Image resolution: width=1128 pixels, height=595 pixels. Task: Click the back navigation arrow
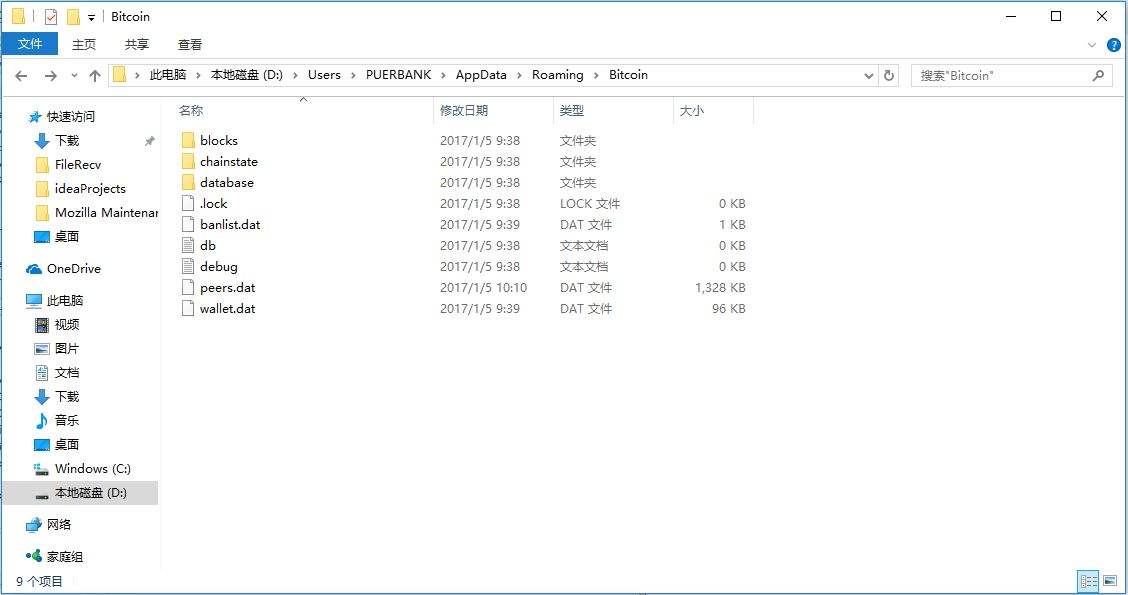[21, 76]
